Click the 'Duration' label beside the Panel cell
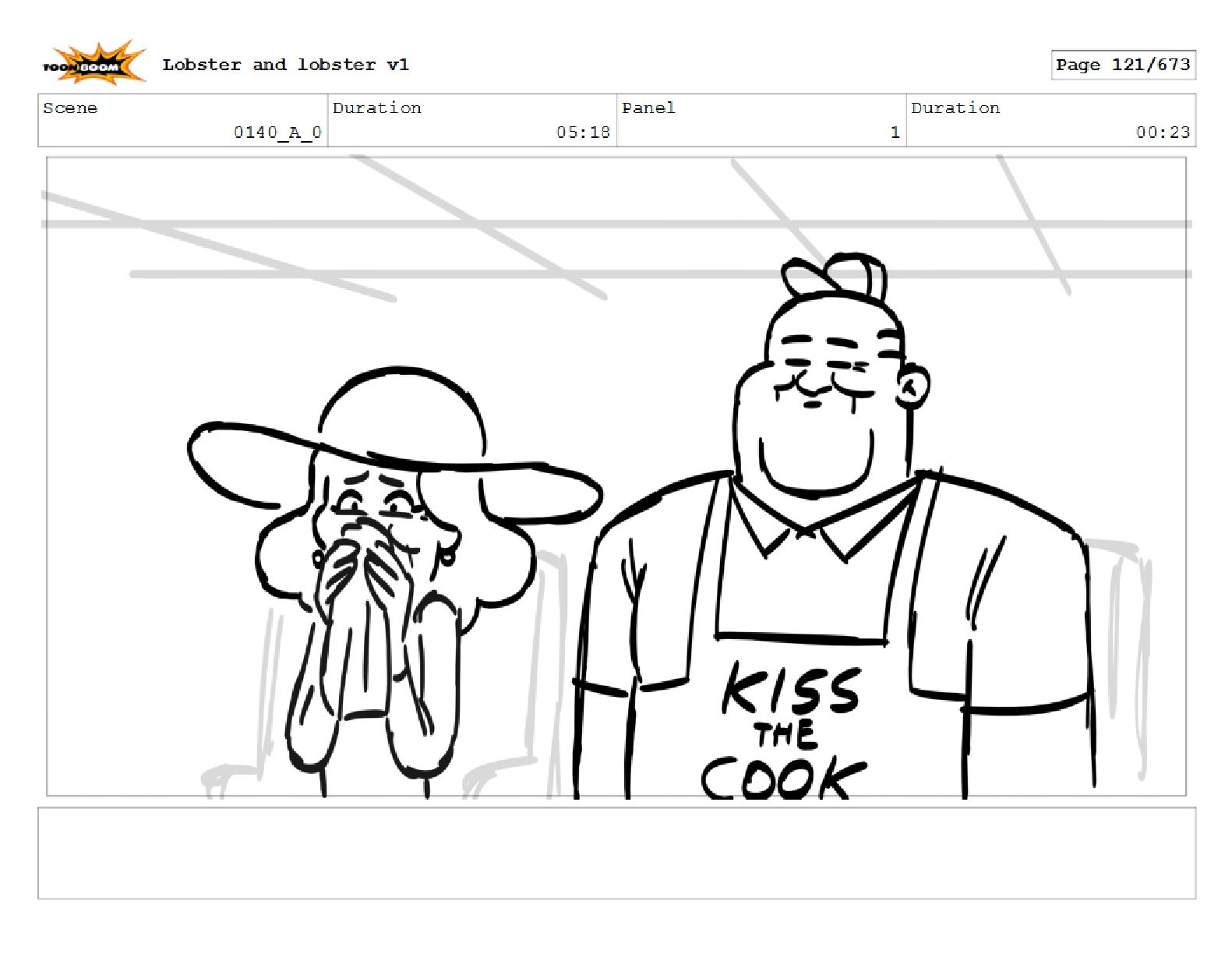 coord(955,108)
